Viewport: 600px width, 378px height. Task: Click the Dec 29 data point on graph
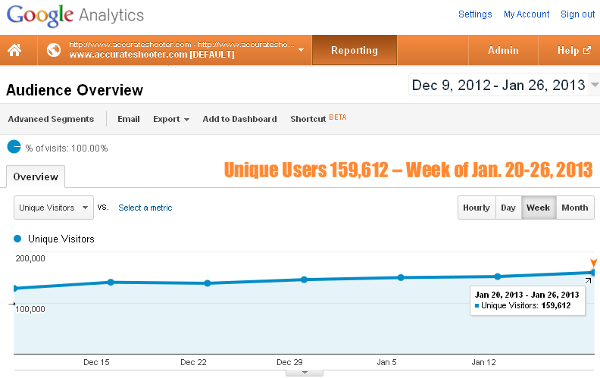click(304, 280)
